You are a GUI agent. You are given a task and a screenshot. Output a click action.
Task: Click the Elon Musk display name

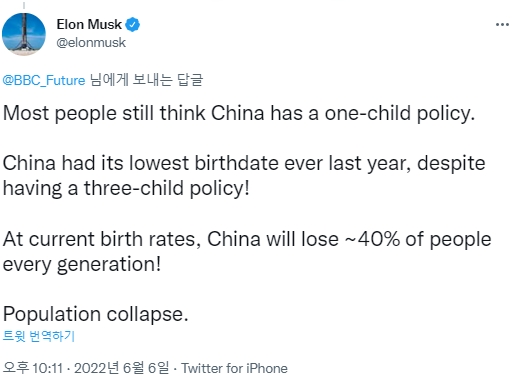click(89, 24)
